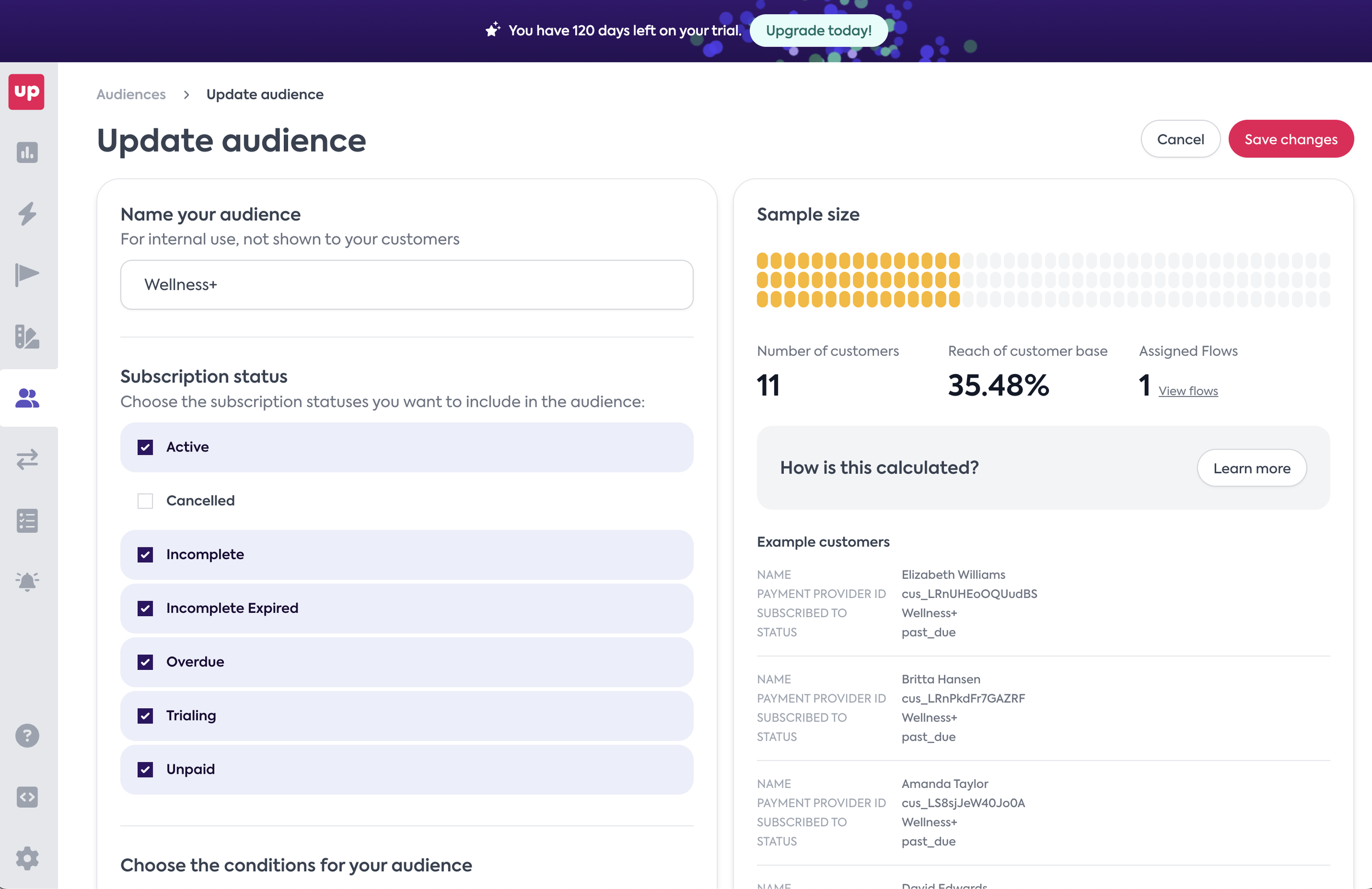Image resolution: width=1372 pixels, height=889 pixels.
Task: Open the lightning bolt sidebar icon
Action: pos(27,214)
